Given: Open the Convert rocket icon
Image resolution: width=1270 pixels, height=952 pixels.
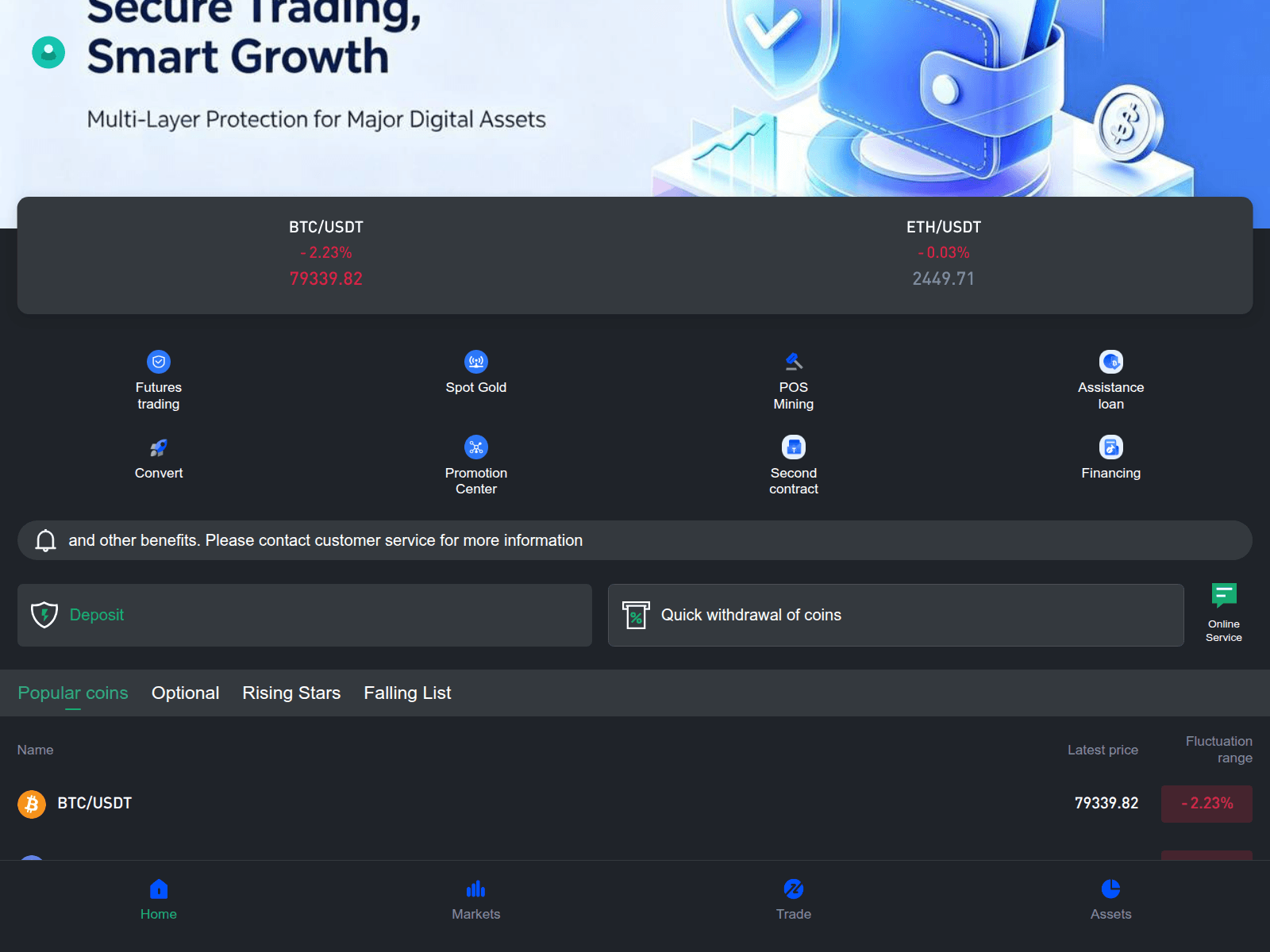Looking at the screenshot, I should point(159,447).
